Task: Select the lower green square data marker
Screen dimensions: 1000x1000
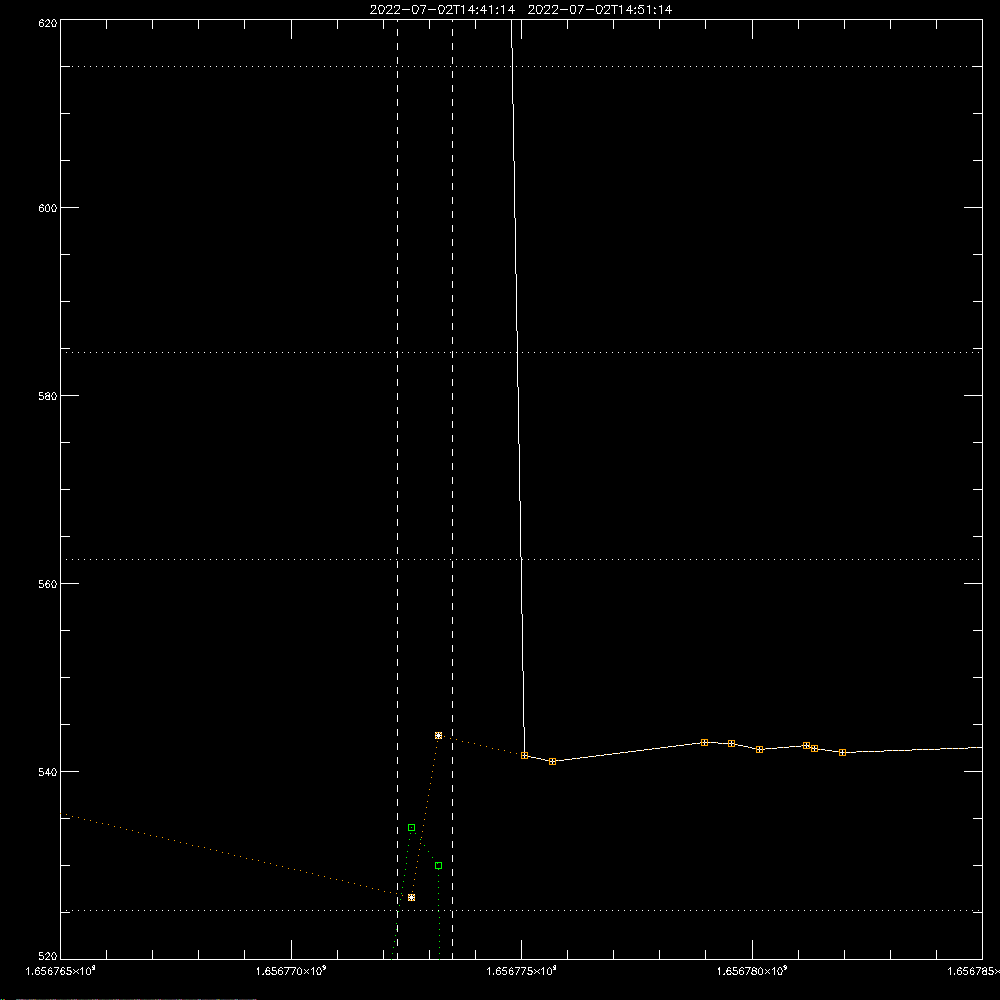Action: 438,865
